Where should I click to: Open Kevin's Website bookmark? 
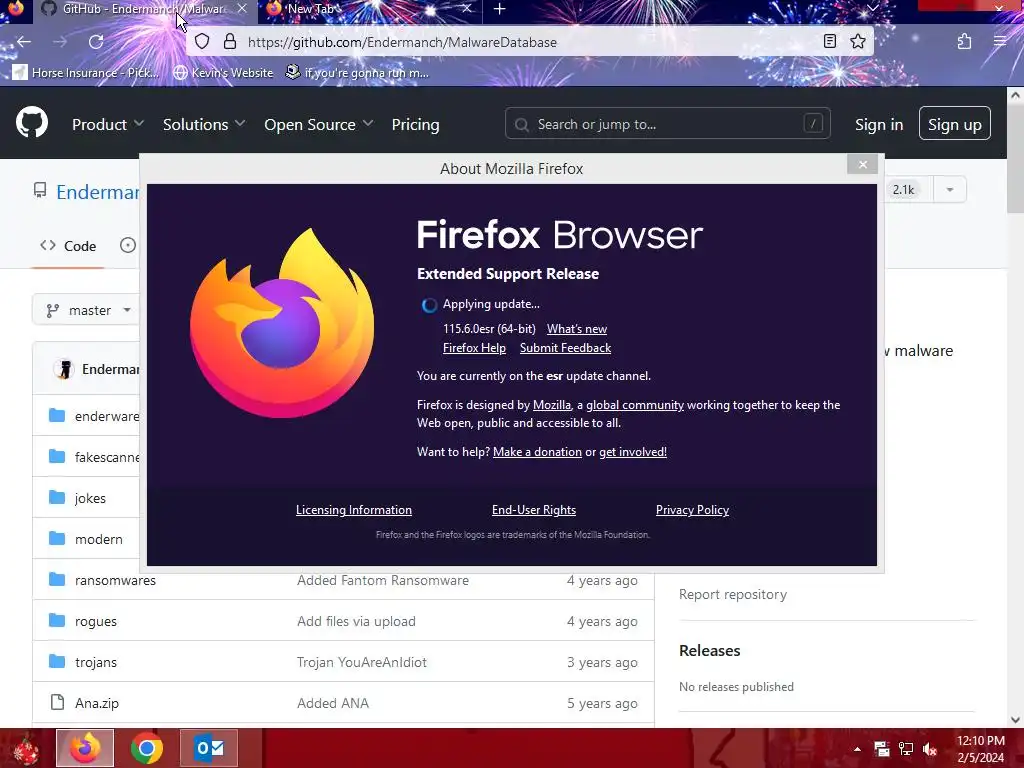click(223, 72)
